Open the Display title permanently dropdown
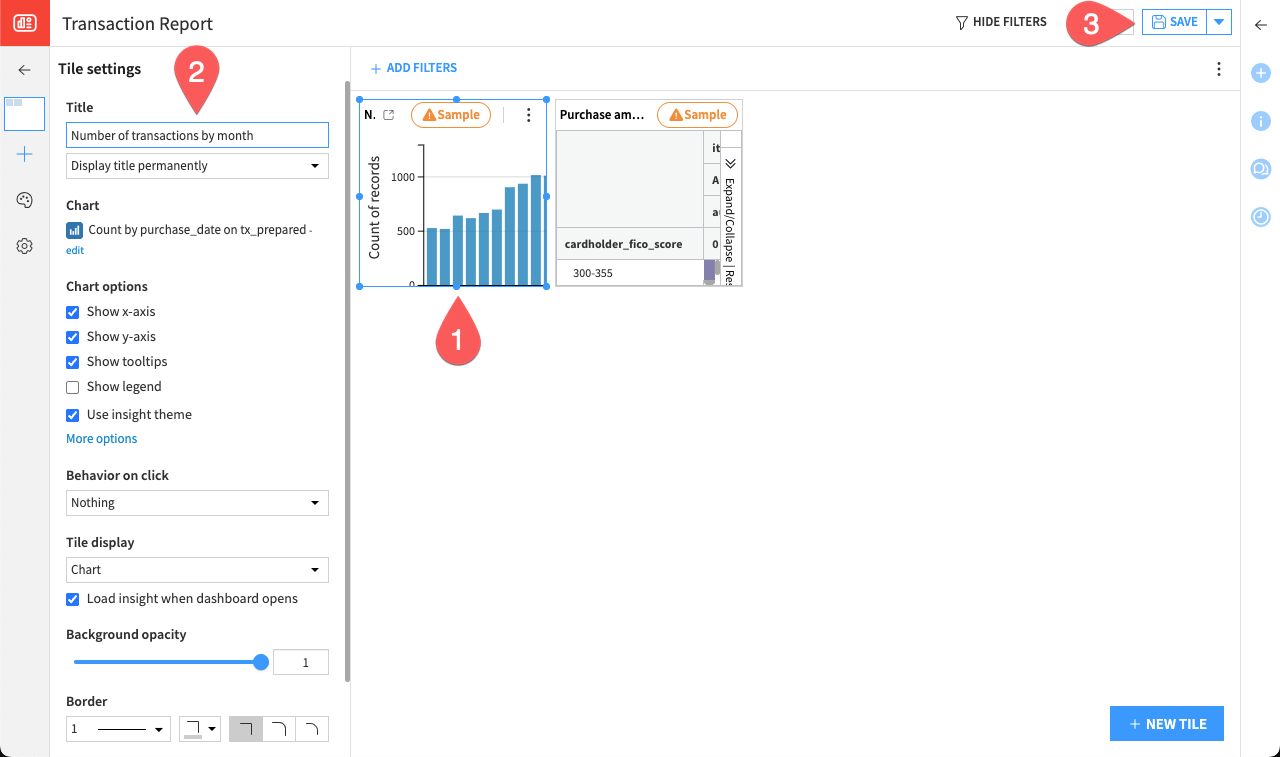1280x757 pixels. [x=196, y=165]
